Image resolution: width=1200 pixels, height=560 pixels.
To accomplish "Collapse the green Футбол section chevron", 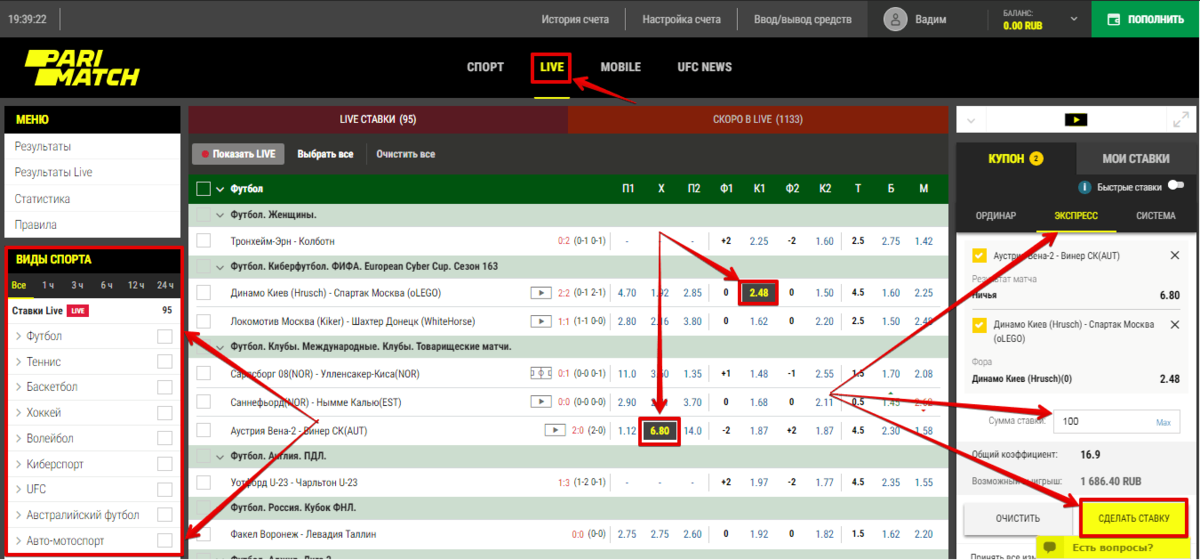I will pos(222,188).
